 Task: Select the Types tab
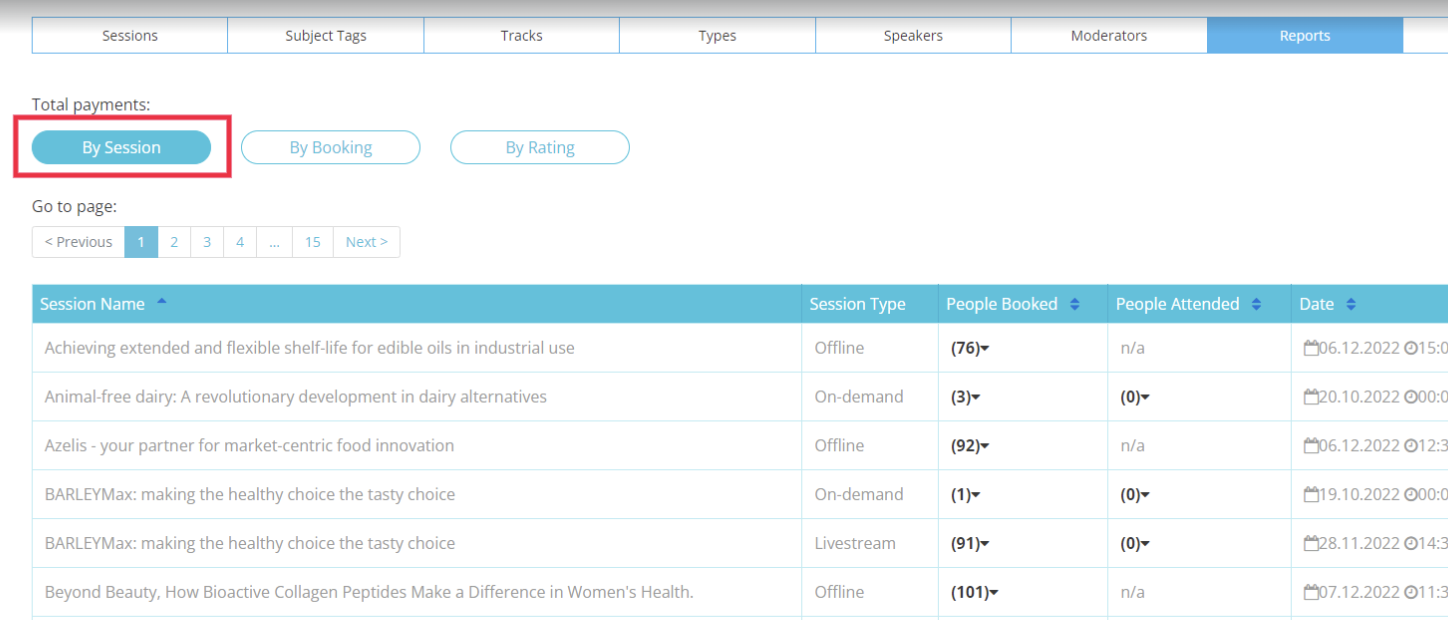coord(717,35)
